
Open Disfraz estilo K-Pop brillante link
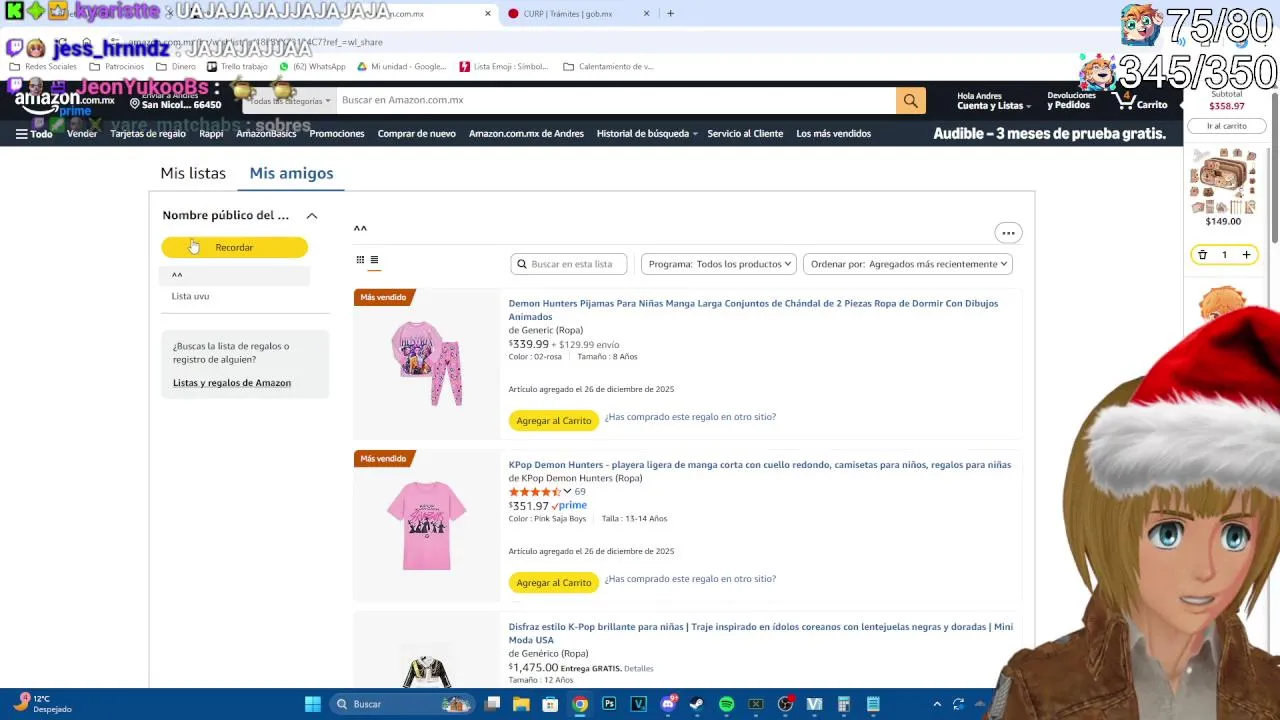[x=760, y=633]
